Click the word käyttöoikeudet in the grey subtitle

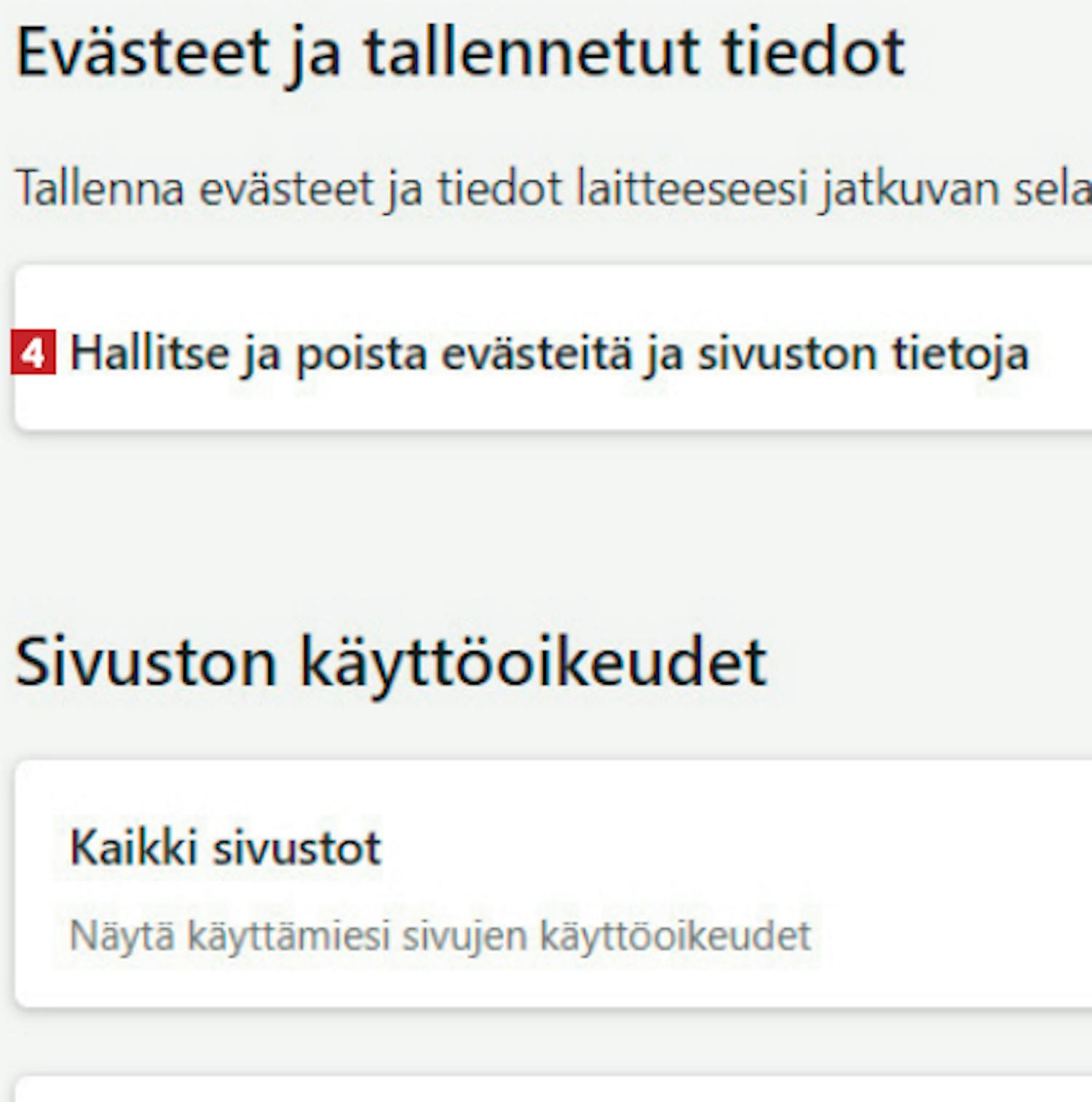[x=675, y=935]
